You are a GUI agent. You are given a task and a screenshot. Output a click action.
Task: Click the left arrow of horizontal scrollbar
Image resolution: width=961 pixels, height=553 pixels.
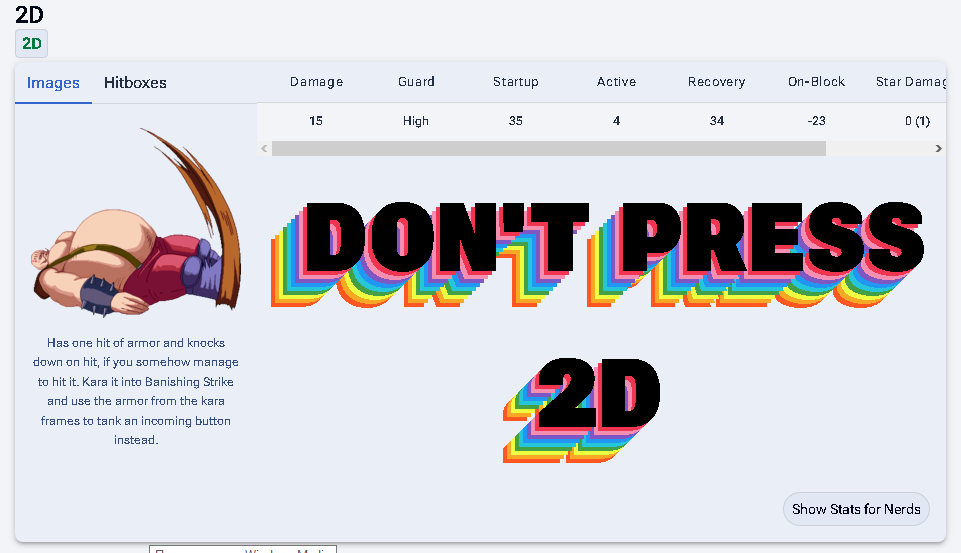click(264, 148)
